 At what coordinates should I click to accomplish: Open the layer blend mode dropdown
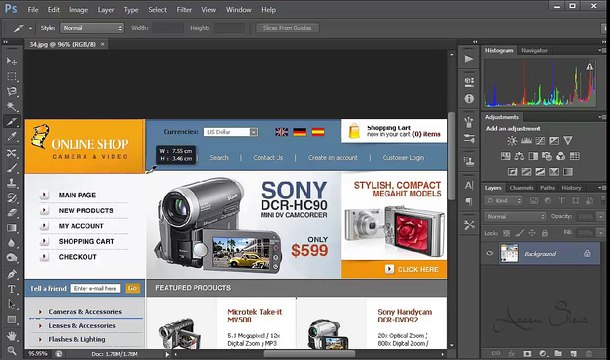pos(515,216)
